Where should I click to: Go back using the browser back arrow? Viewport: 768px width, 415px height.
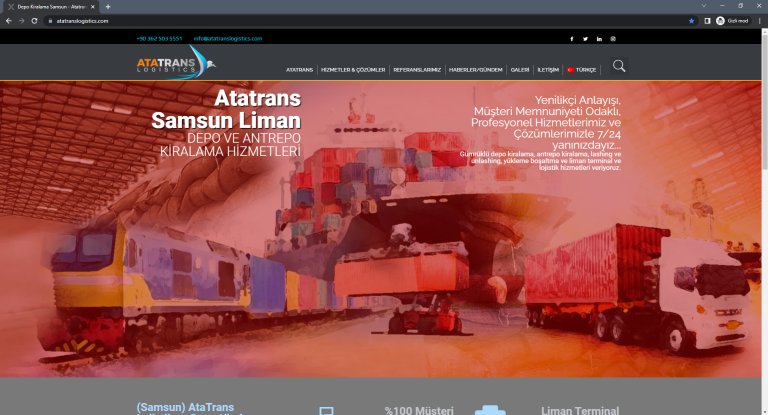tap(8, 21)
